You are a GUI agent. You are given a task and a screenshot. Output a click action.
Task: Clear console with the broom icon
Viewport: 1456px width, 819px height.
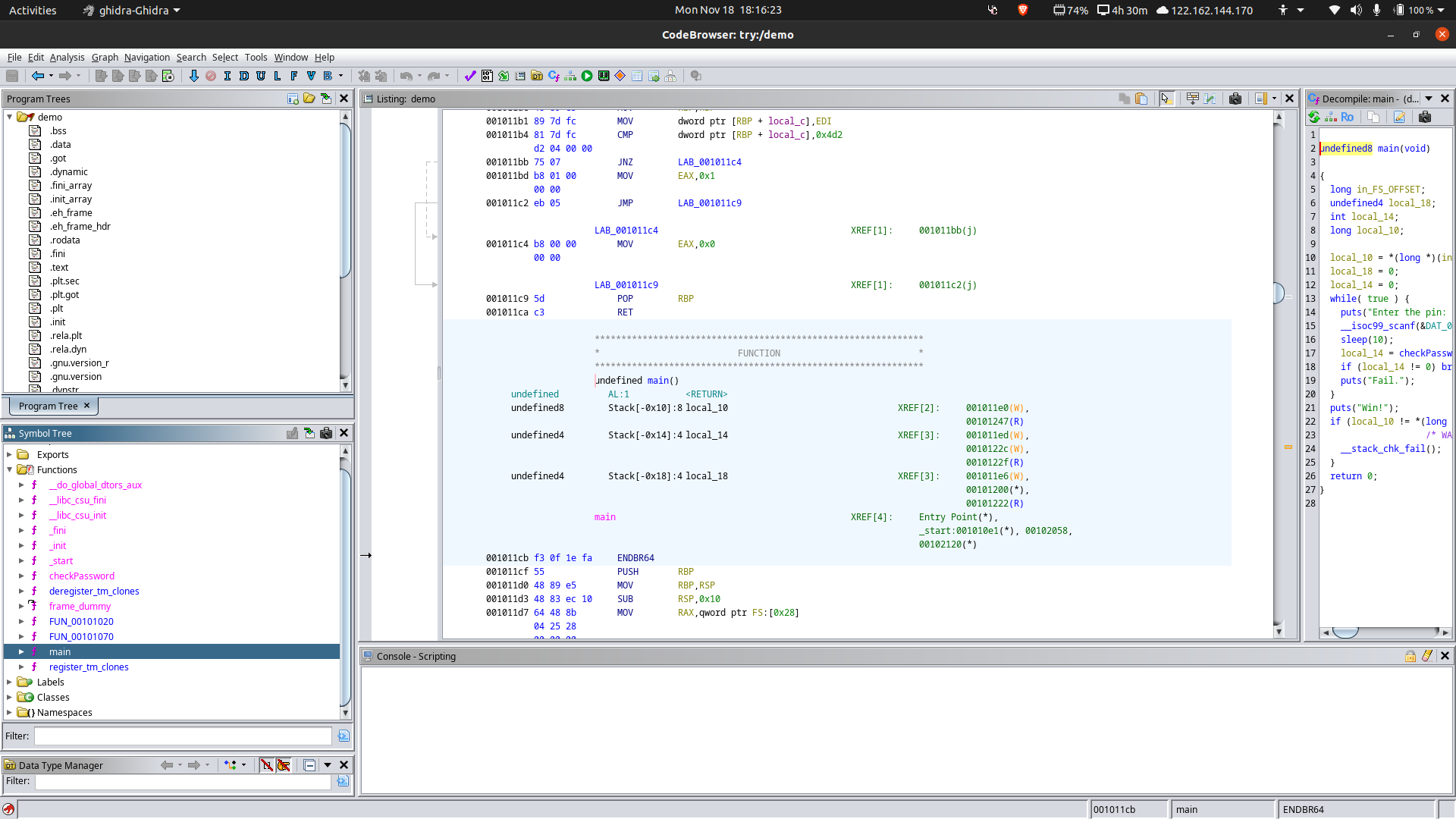coord(1427,656)
